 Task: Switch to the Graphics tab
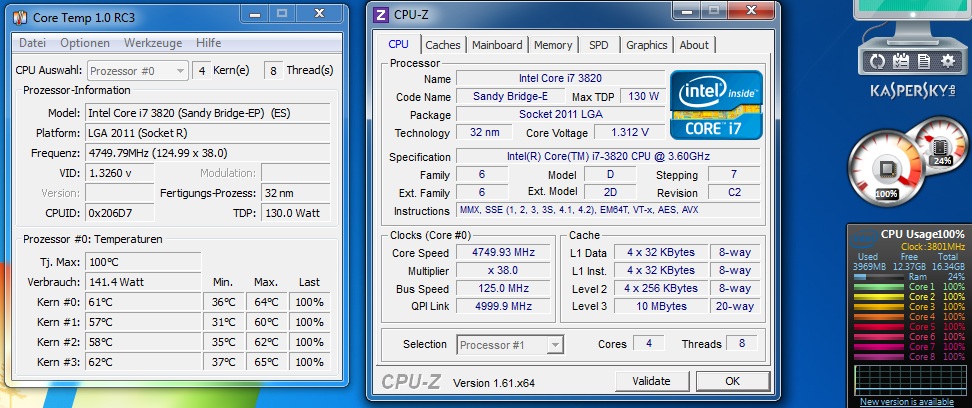[x=647, y=45]
